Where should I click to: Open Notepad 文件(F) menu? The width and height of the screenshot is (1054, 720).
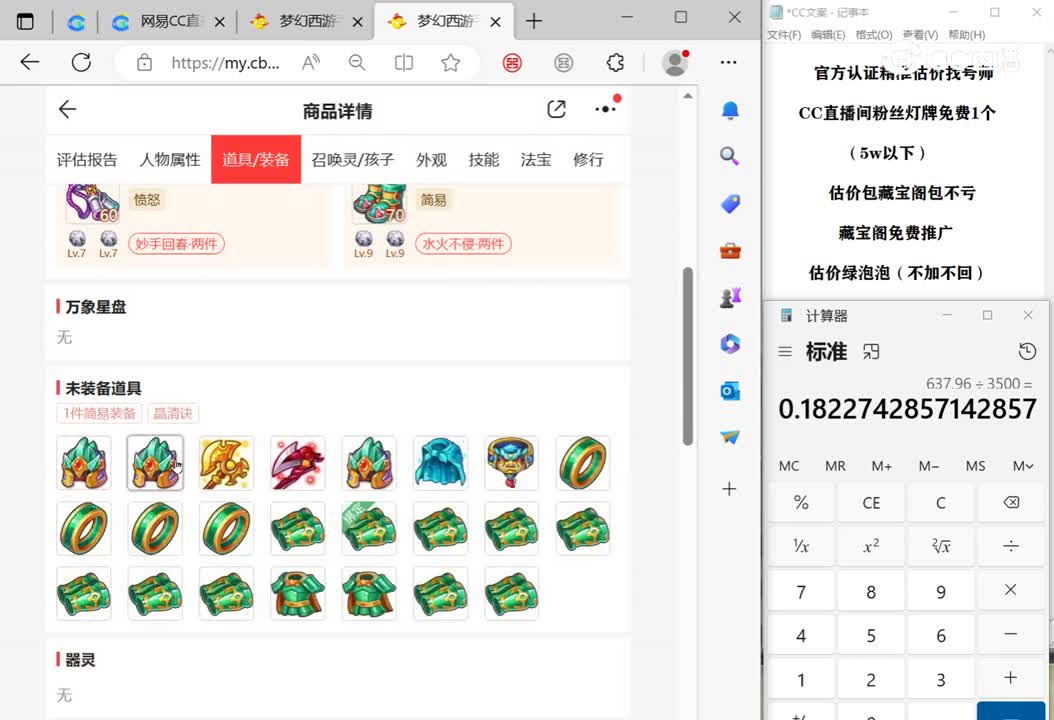[x=784, y=34]
